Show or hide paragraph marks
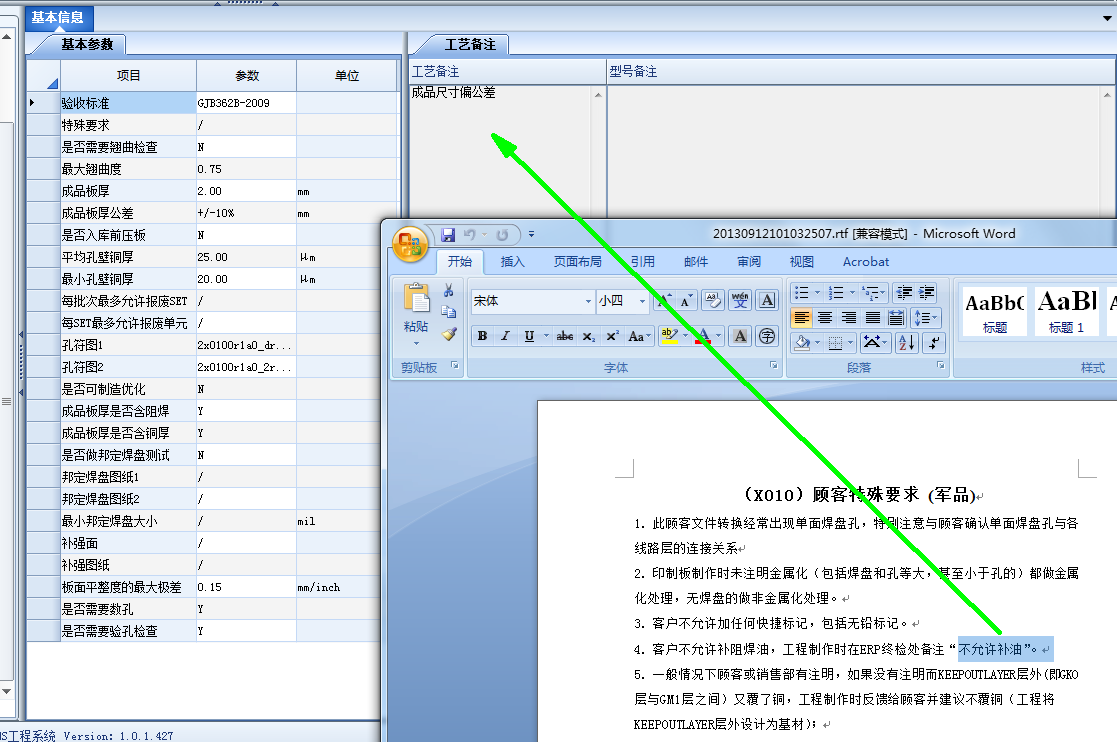This screenshot has width=1117, height=742. pos(934,343)
